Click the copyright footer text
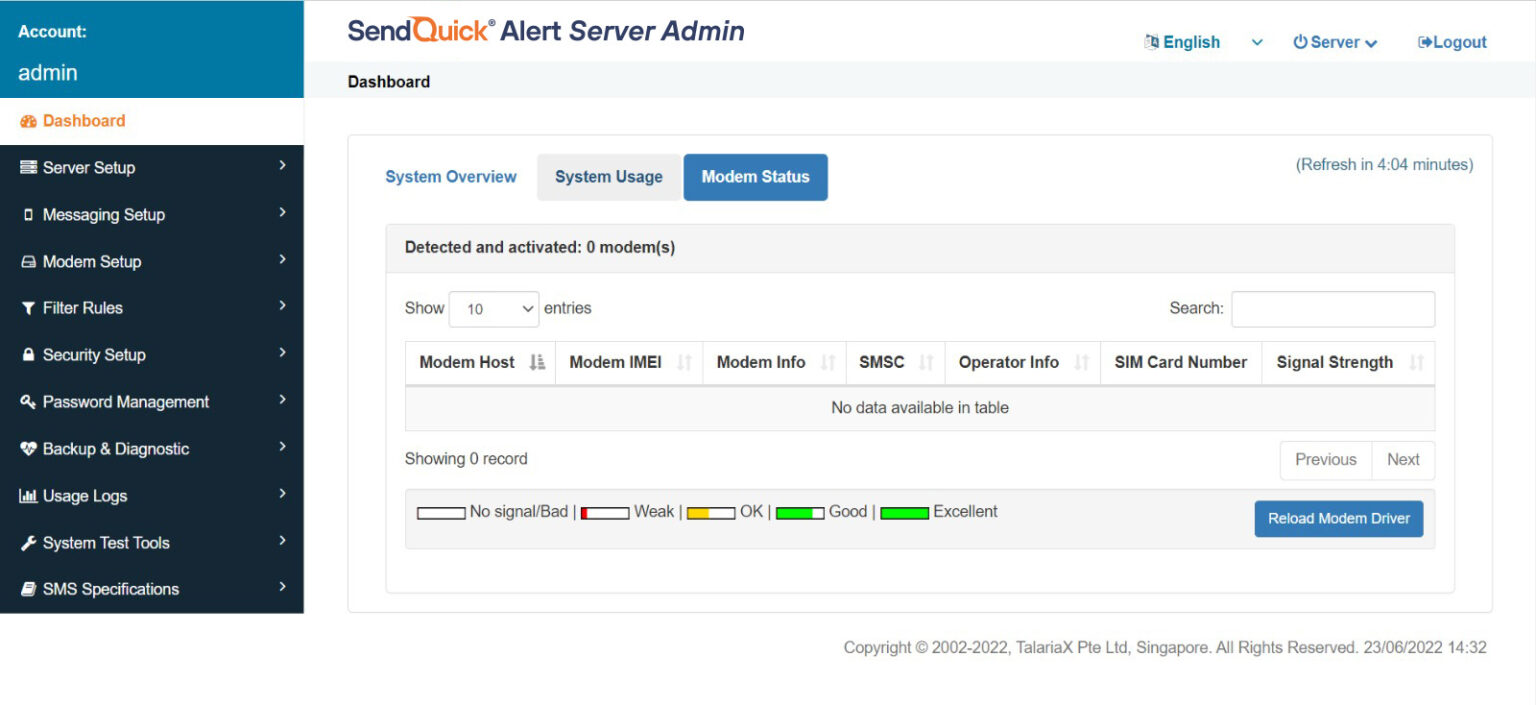Viewport: 1536px width, 705px height. [x=1165, y=648]
